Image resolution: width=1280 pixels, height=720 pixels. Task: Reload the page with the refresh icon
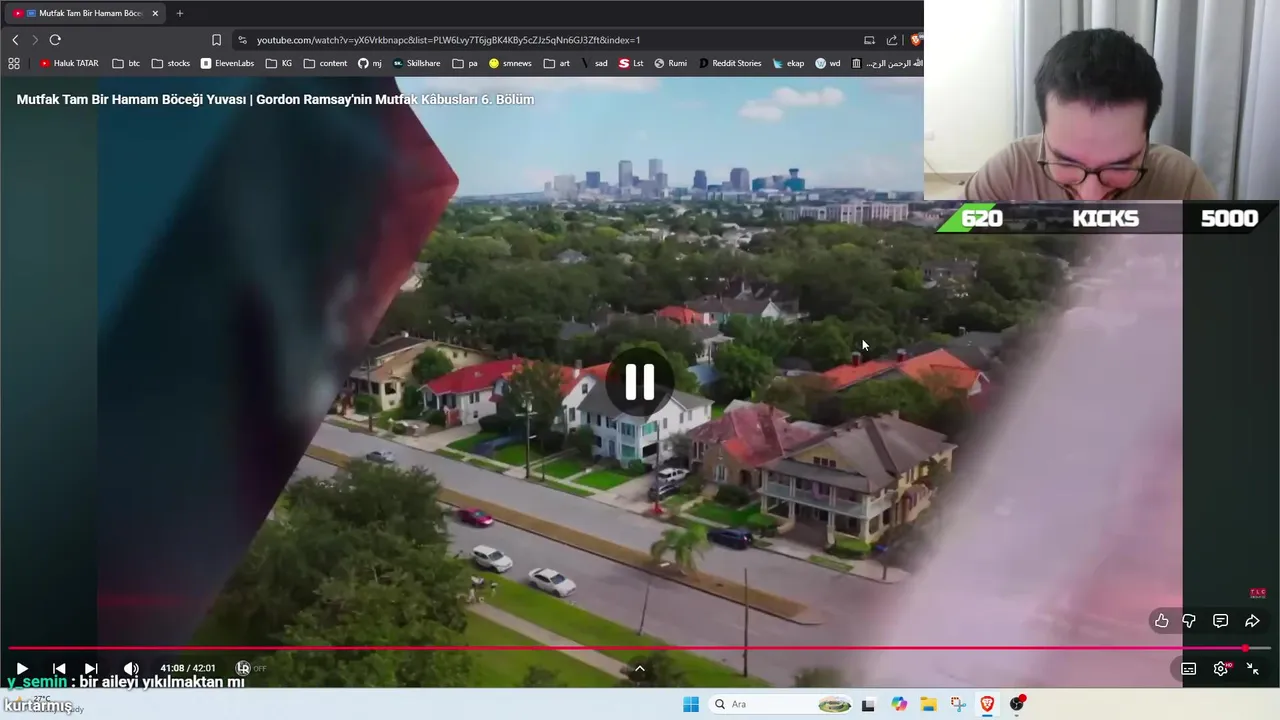click(x=55, y=40)
